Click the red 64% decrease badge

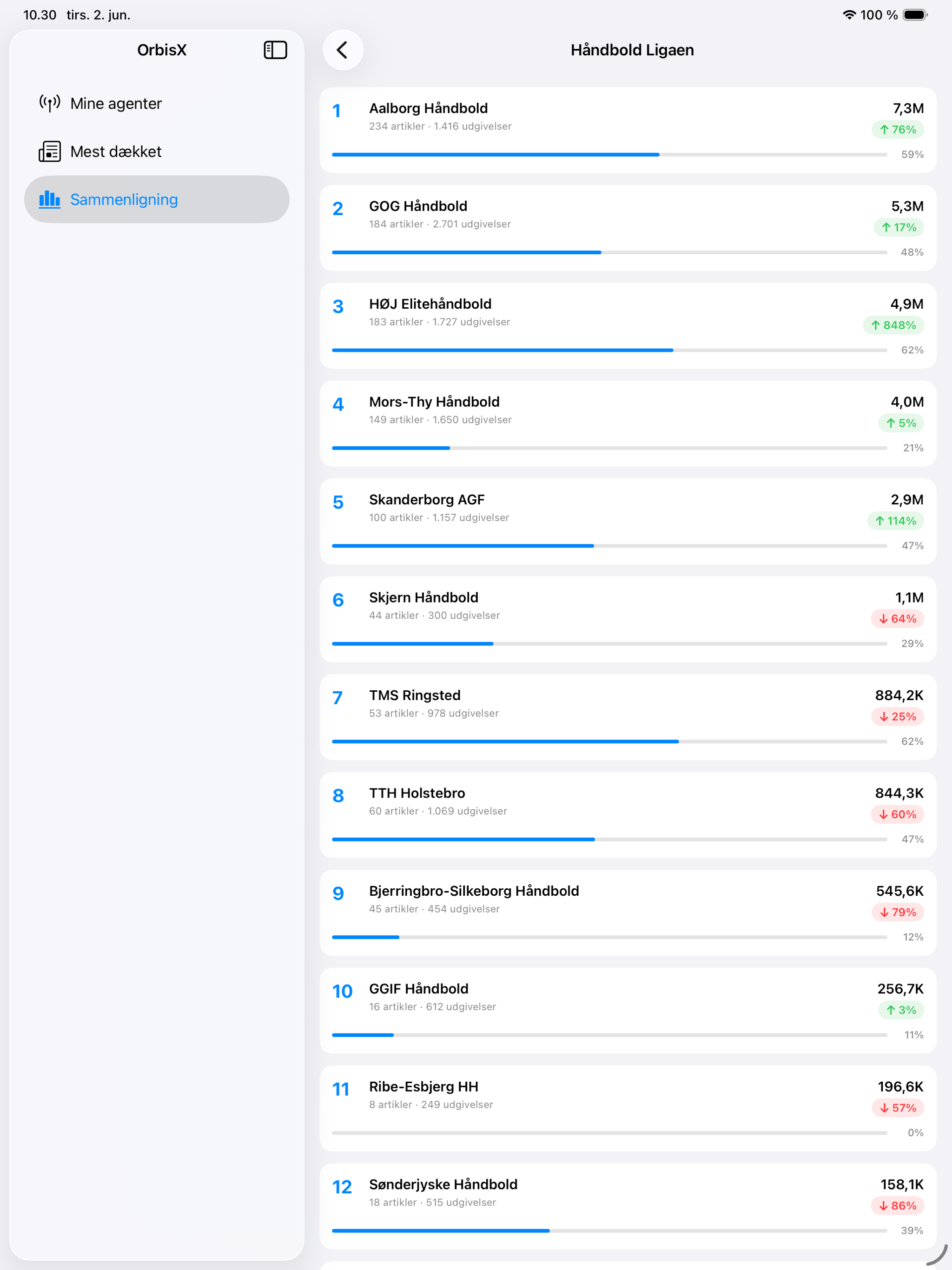(898, 619)
